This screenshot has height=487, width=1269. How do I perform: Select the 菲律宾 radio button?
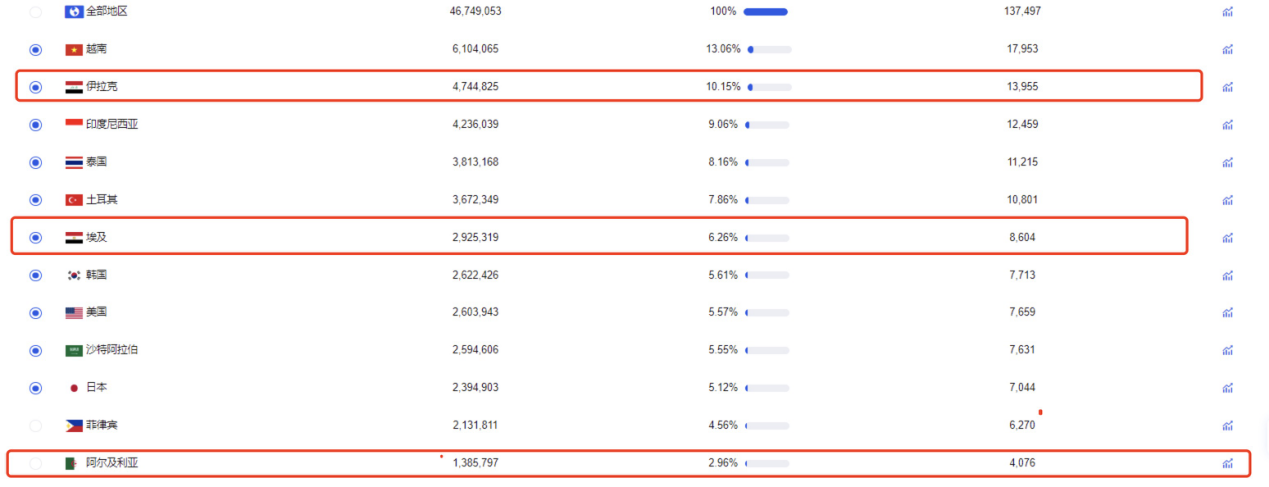pos(36,425)
